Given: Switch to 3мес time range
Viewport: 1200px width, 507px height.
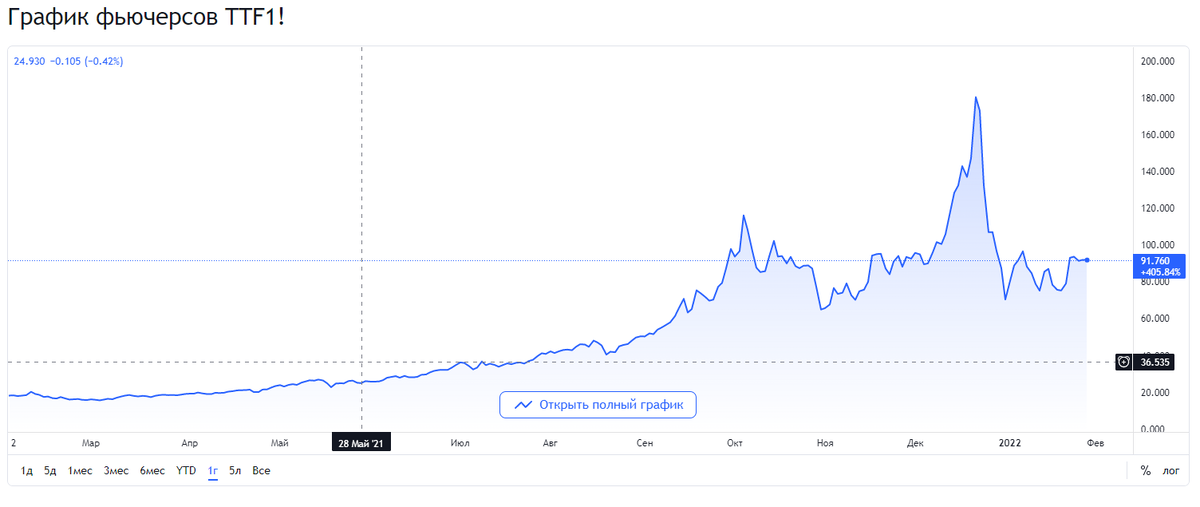Looking at the screenshot, I should 115,470.
